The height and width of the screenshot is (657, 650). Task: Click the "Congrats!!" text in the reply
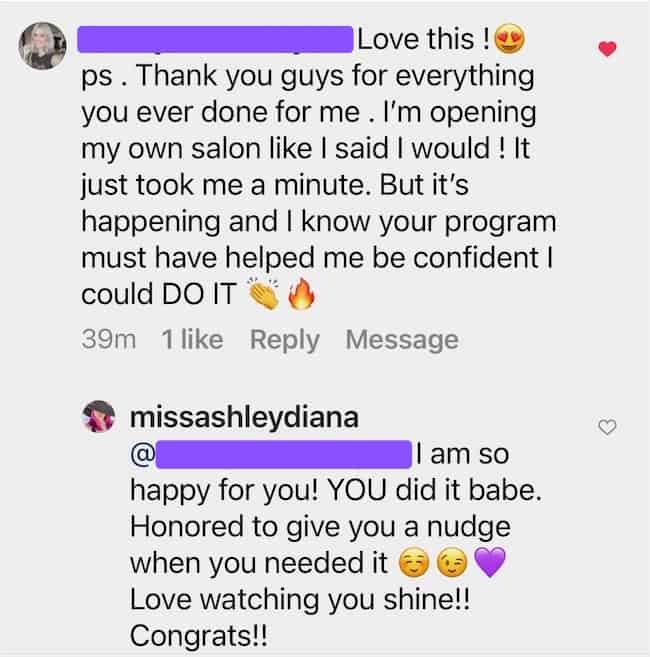(198, 636)
